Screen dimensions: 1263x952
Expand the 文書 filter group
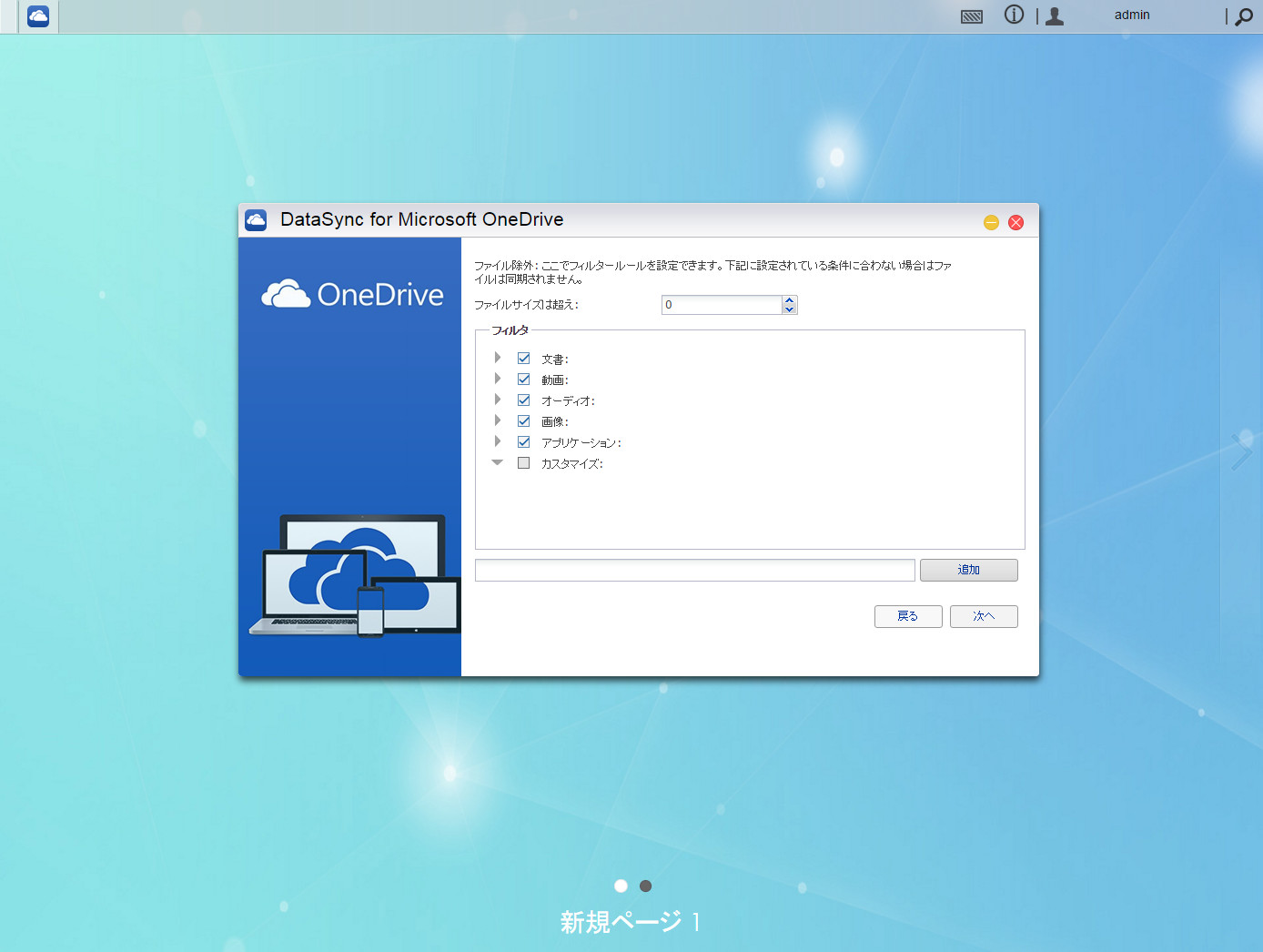(498, 358)
